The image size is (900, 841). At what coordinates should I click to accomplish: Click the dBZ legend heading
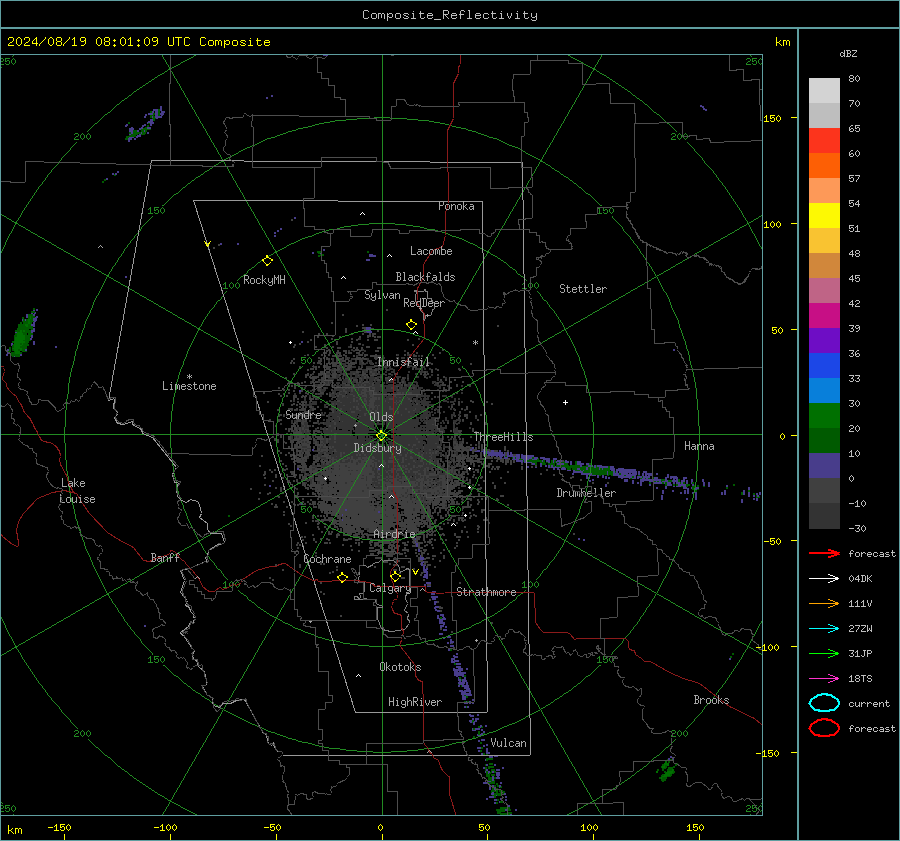point(848,54)
